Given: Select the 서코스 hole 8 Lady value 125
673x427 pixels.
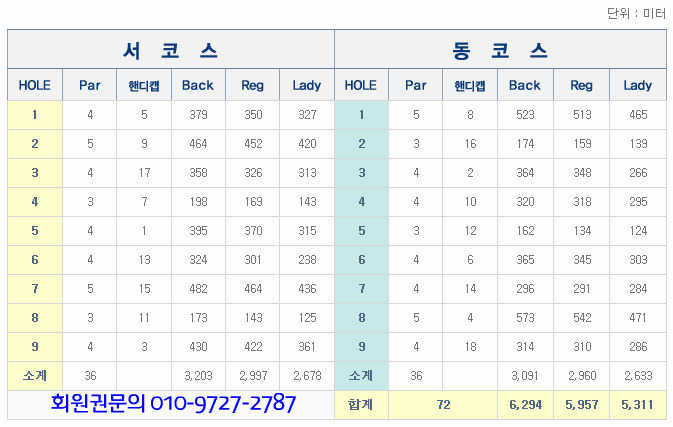Looking at the screenshot, I should point(307,318).
